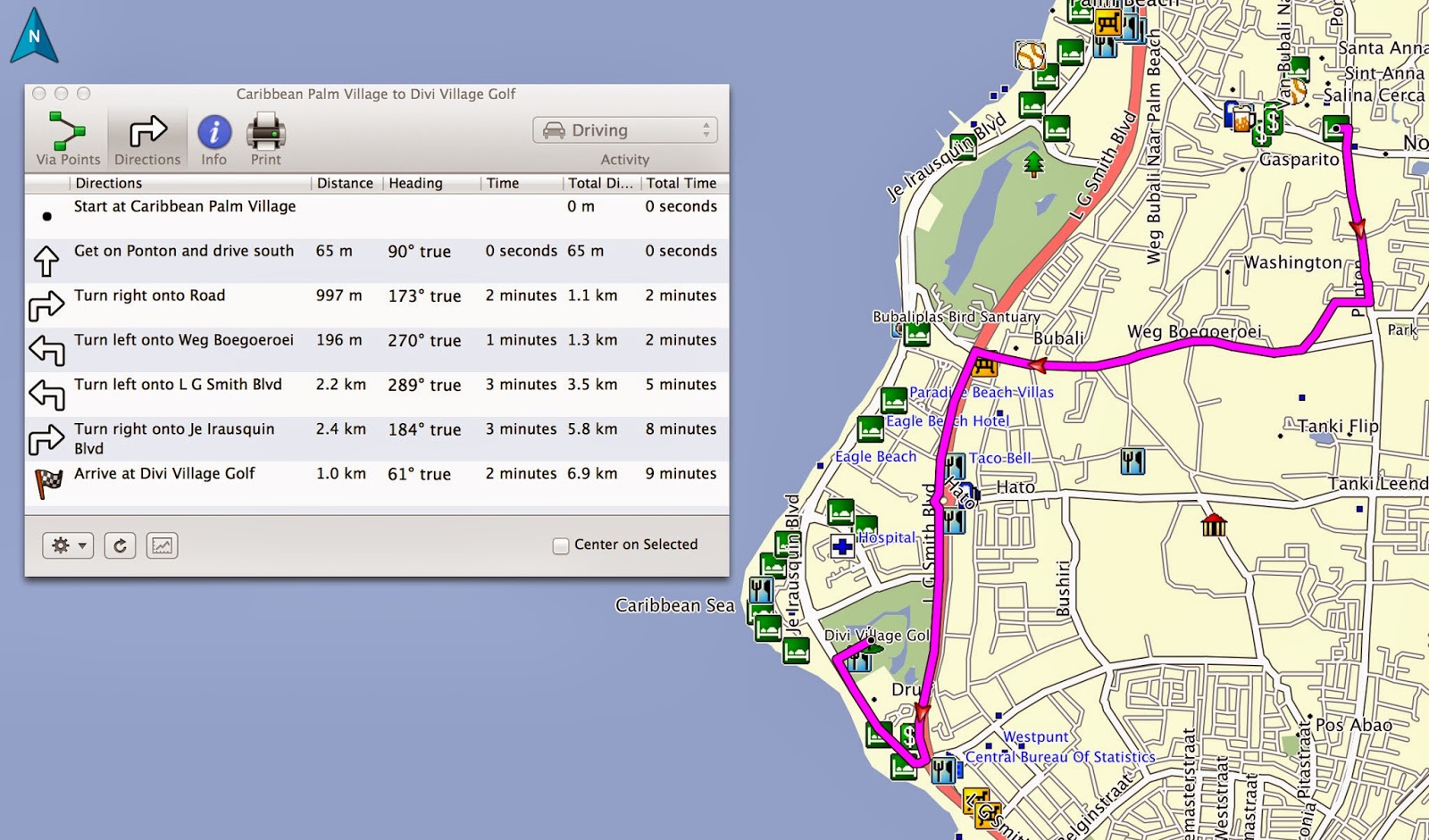
Task: Click the right-turn arrow beside Je Irausquin step
Action: point(46,439)
